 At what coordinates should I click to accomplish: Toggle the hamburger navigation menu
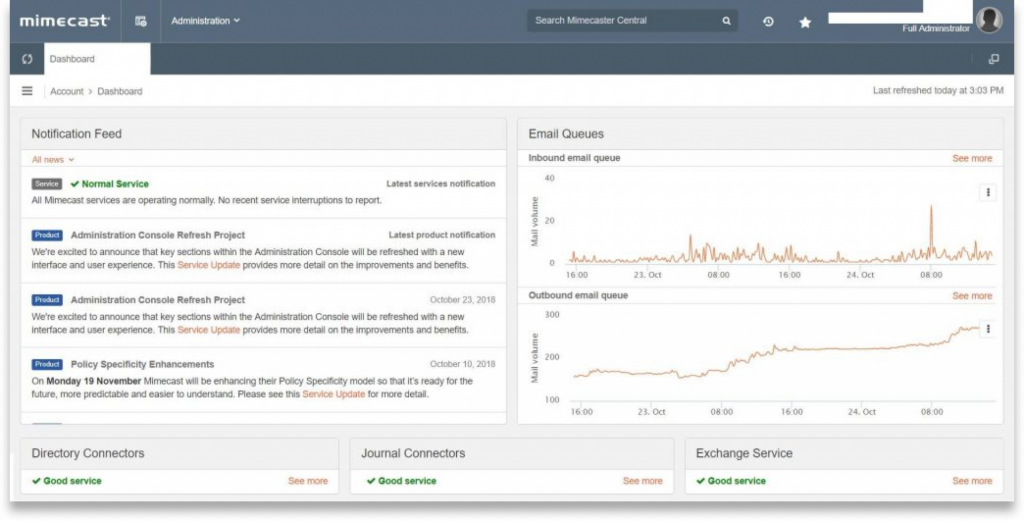coord(27,91)
